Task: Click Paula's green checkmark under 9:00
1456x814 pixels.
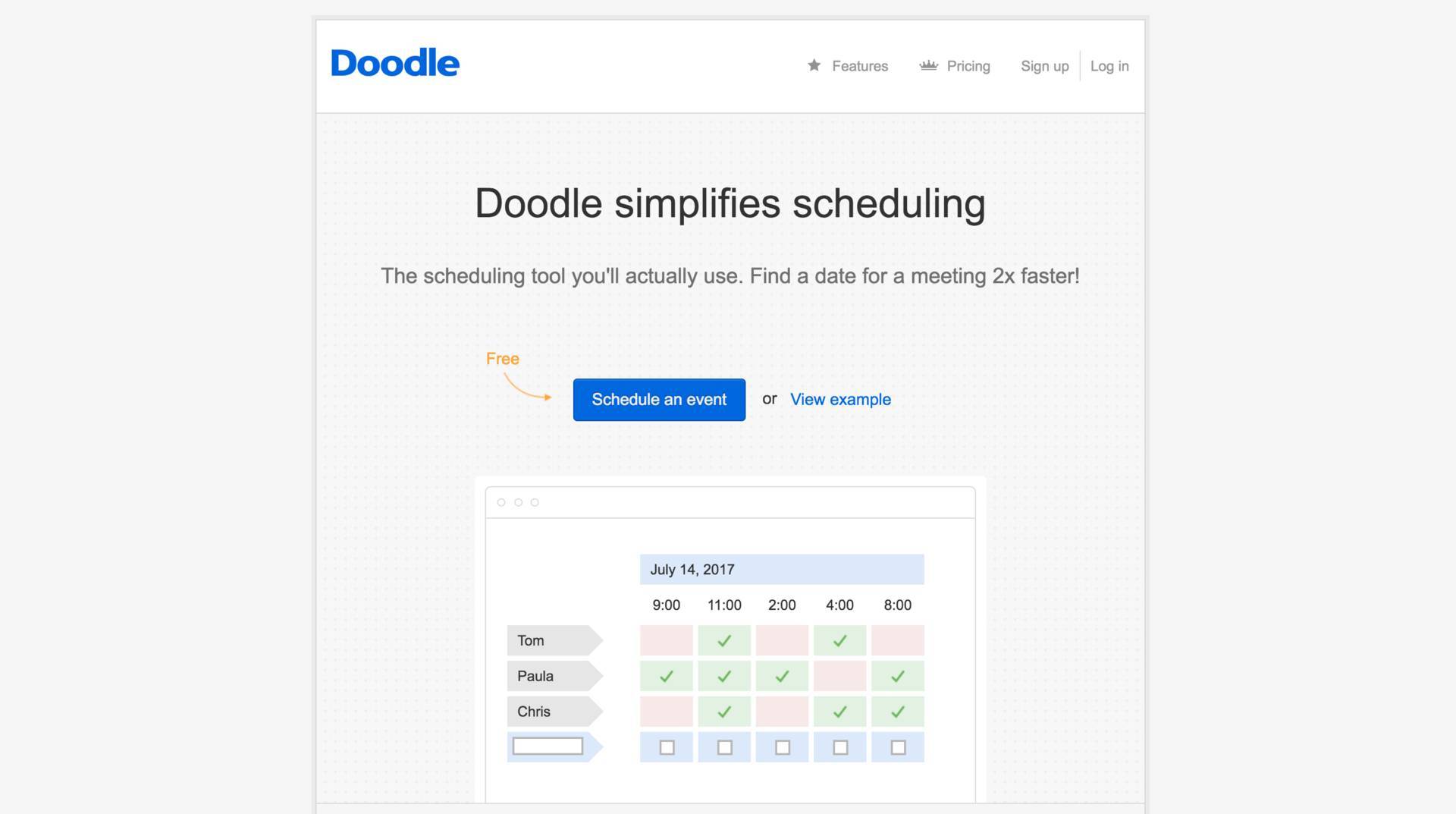Action: [x=667, y=677]
